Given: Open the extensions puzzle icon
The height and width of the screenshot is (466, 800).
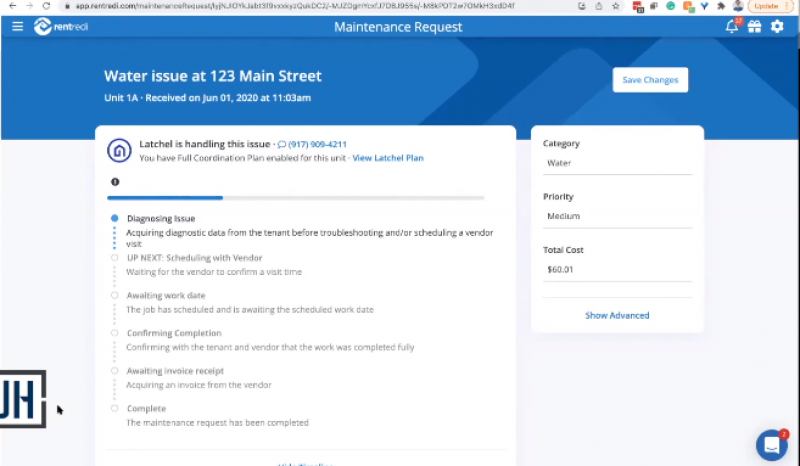Looking at the screenshot, I should coord(721,6).
